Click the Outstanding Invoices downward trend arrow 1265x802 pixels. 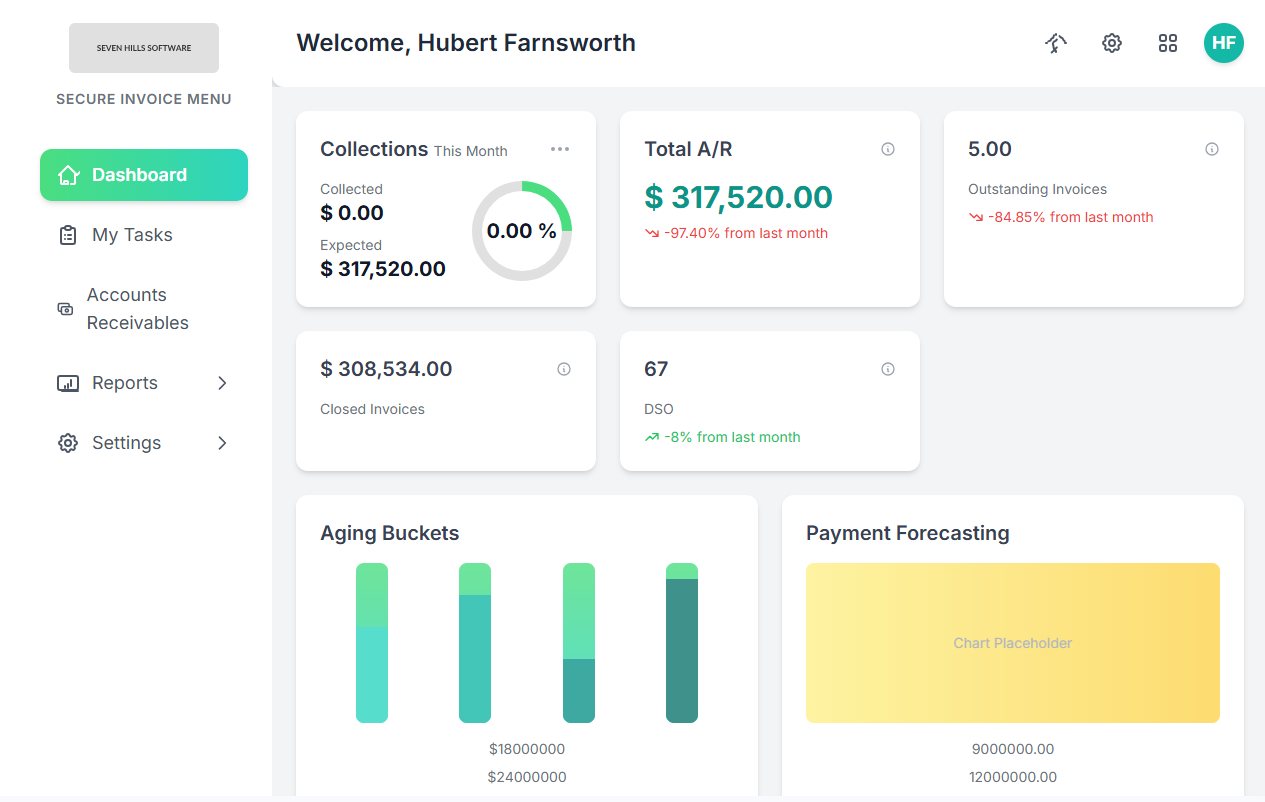coord(976,217)
